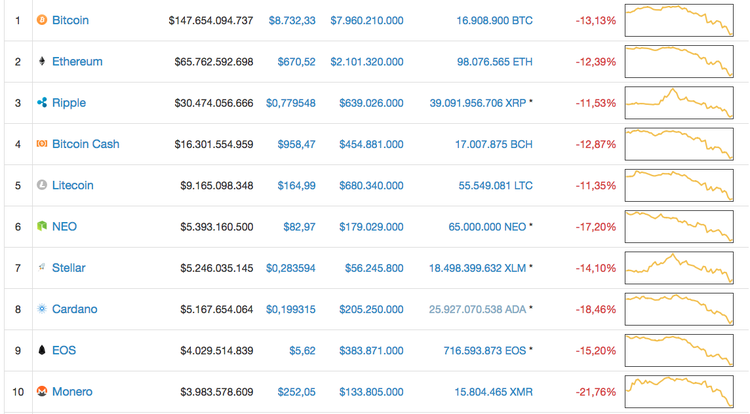The height and width of the screenshot is (414, 750).
Task: Click Bitcoin supply 16.908.900 BTC
Action: click(x=495, y=21)
